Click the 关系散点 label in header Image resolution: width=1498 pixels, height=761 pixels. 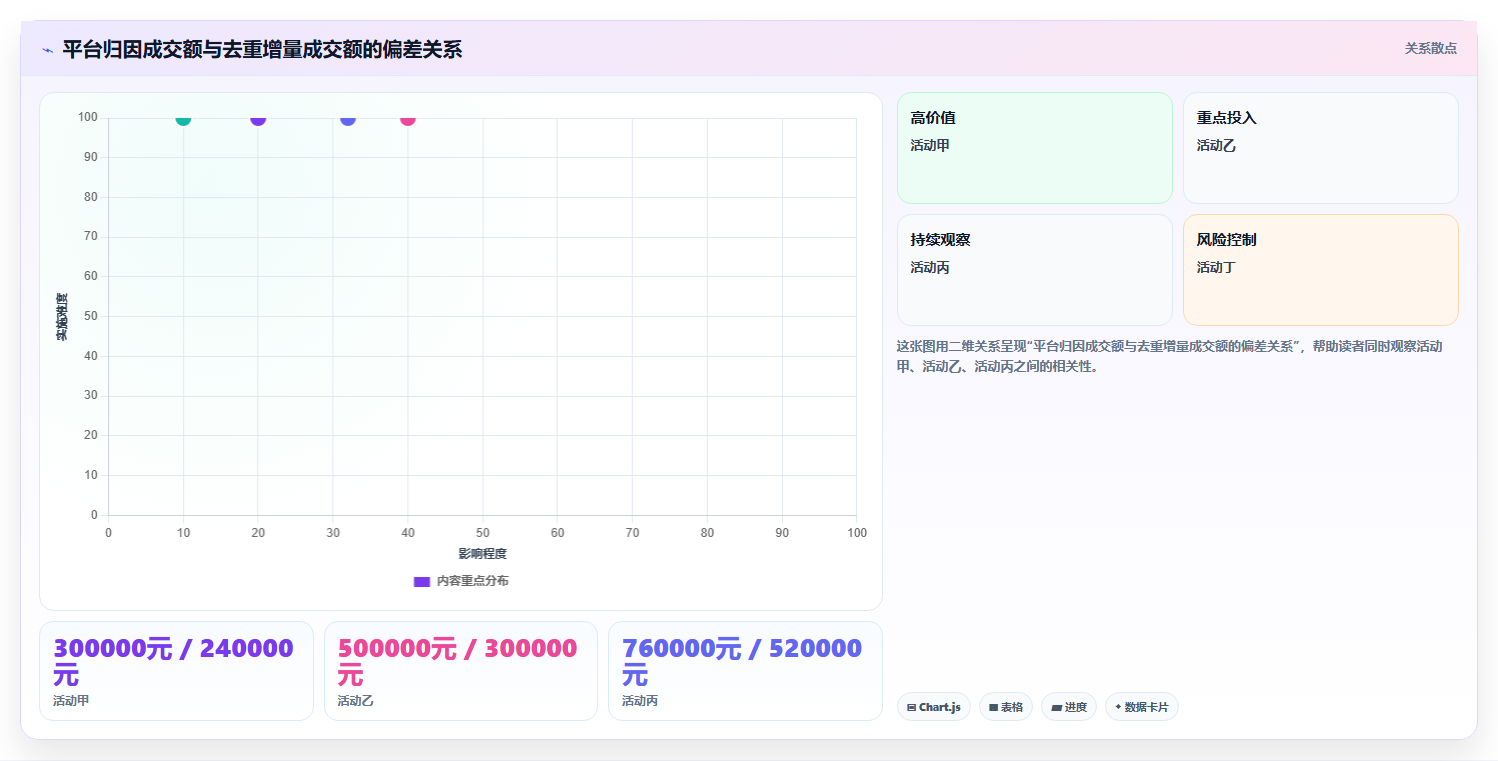1431,48
